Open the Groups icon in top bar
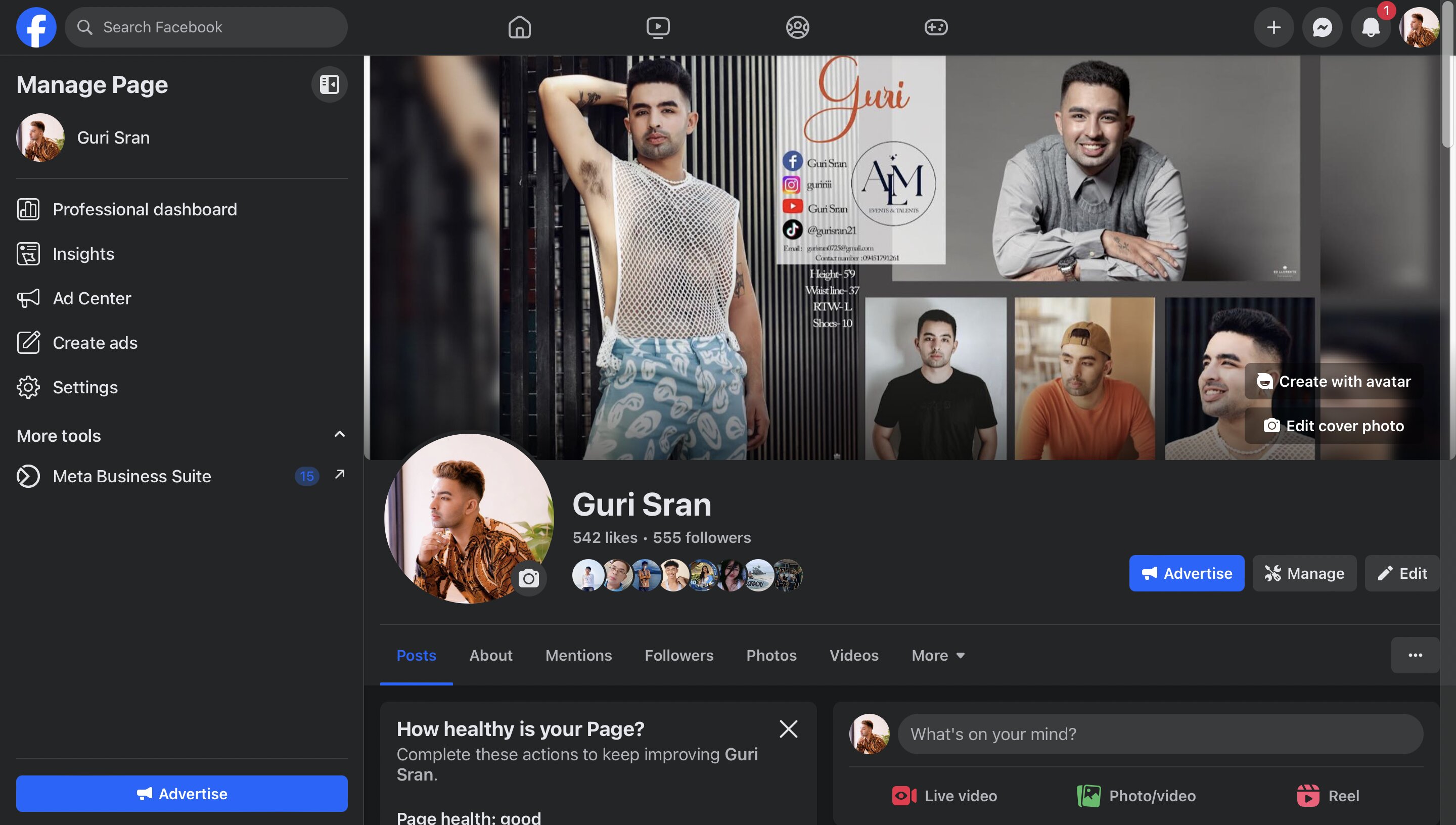Screen dimensions: 1456x825 click(x=797, y=27)
